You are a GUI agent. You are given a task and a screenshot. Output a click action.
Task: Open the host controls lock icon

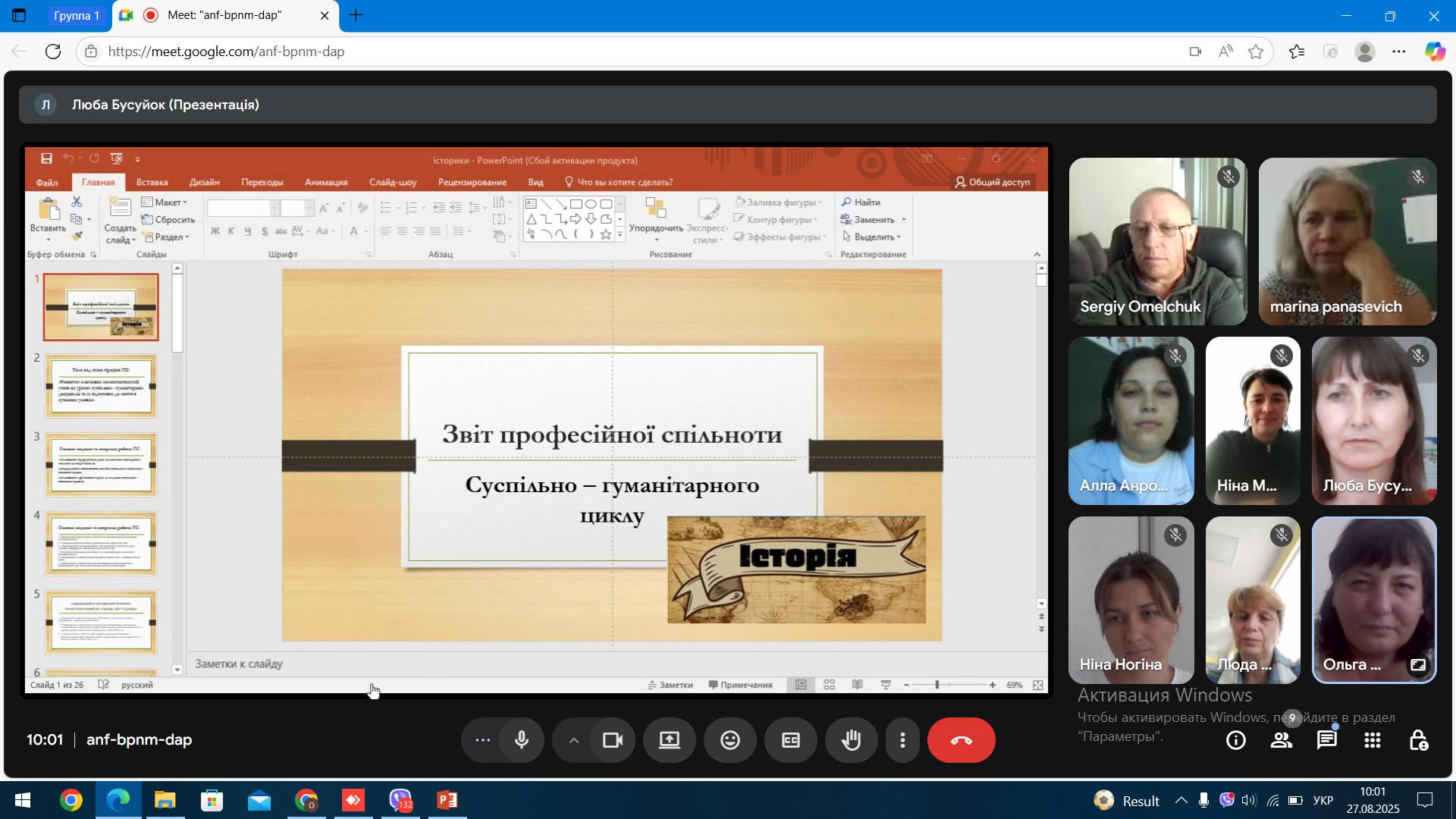pos(1418,741)
